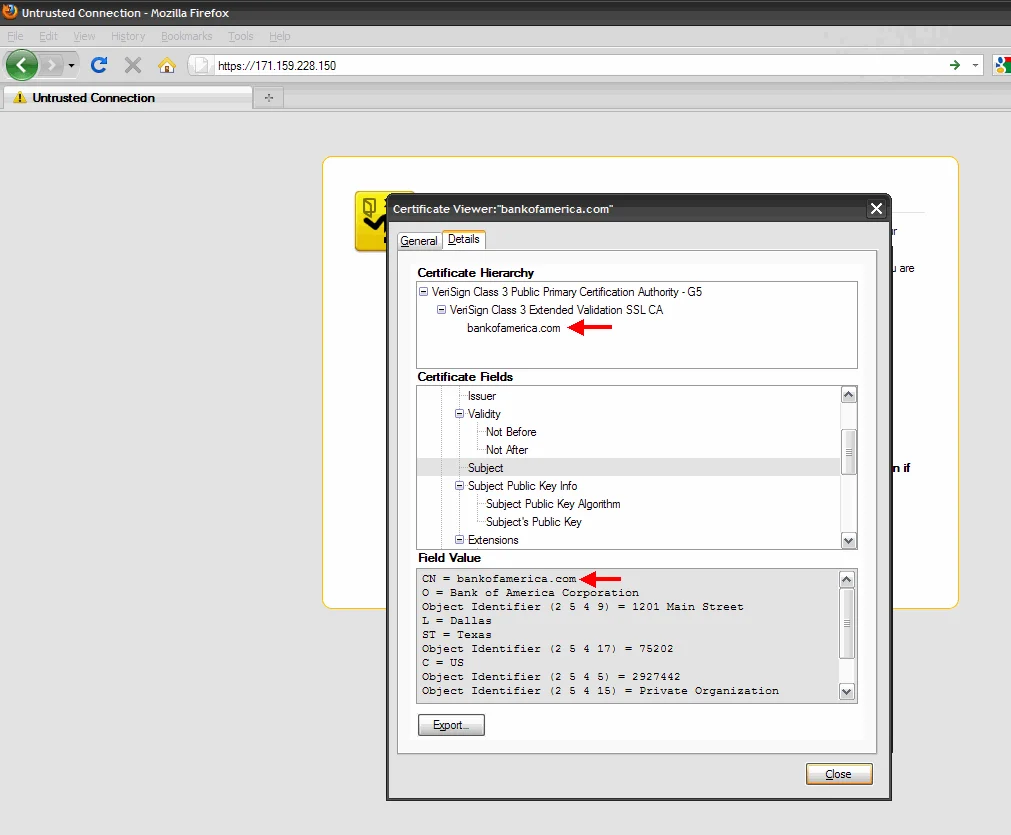This screenshot has width=1011, height=835.
Task: Open the File menu
Action: (15, 36)
